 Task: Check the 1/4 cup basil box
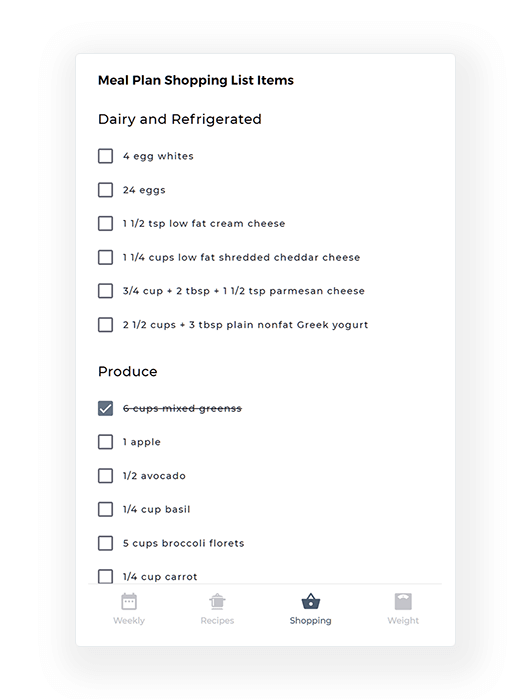(105, 509)
